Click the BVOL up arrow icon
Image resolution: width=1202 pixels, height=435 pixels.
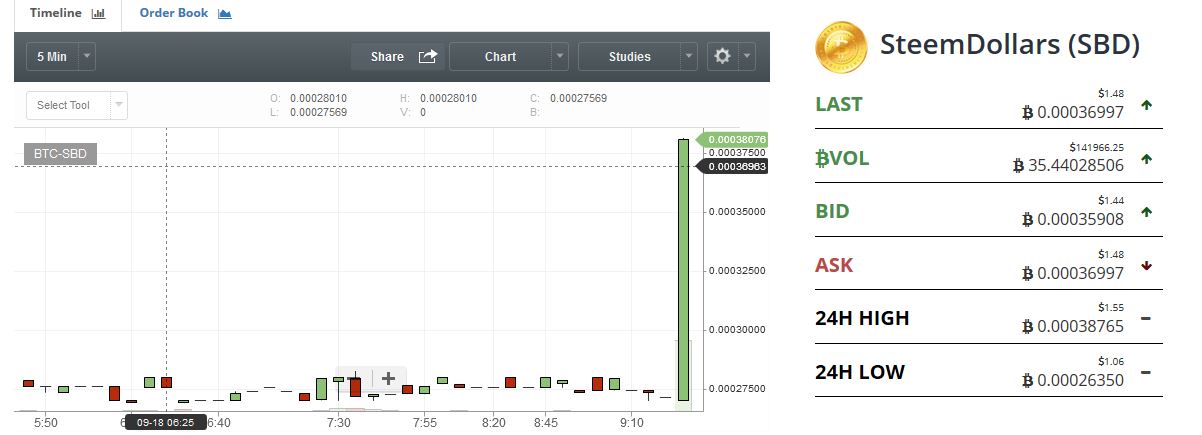pos(1146,158)
